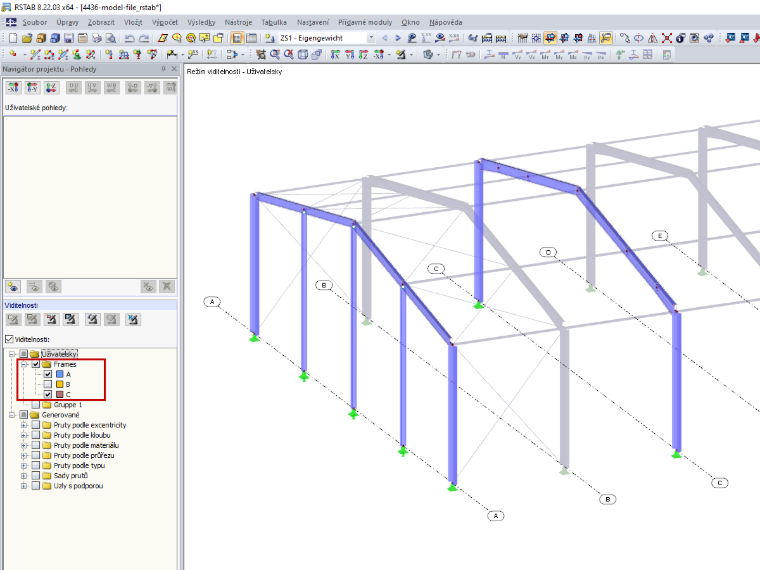Show the view in -X direction
Image resolution: width=760 pixels, height=570 pixels.
[13, 88]
